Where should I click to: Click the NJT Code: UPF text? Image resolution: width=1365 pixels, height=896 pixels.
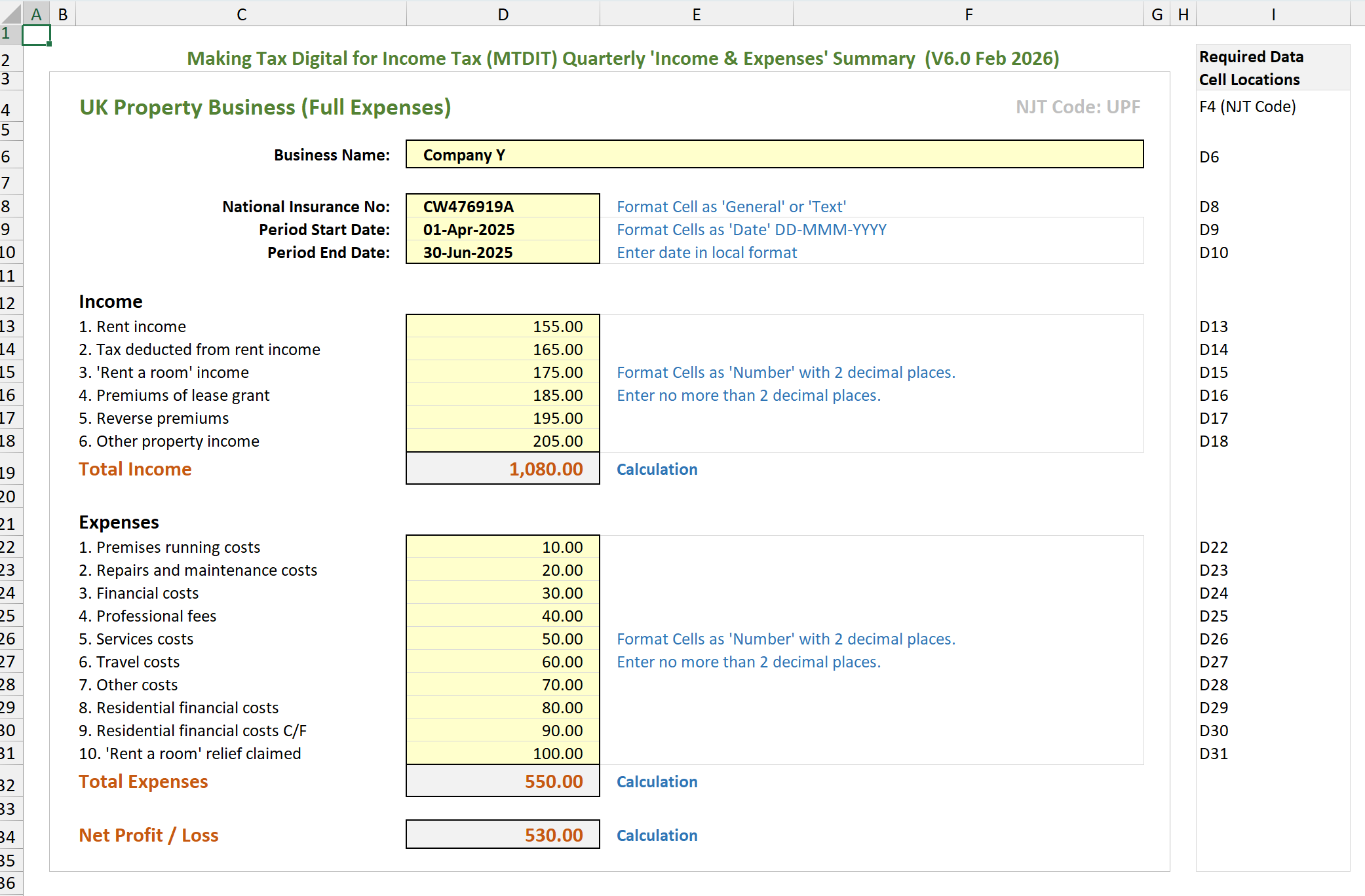pyautogui.click(x=1077, y=107)
